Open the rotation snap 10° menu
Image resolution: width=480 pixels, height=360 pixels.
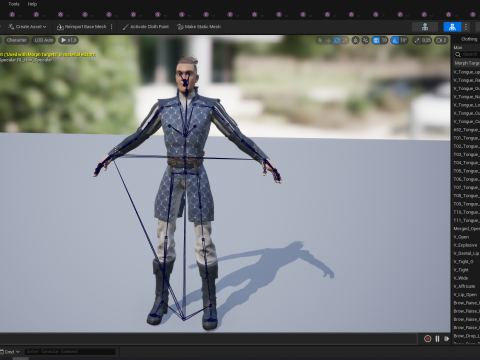(x=403, y=40)
